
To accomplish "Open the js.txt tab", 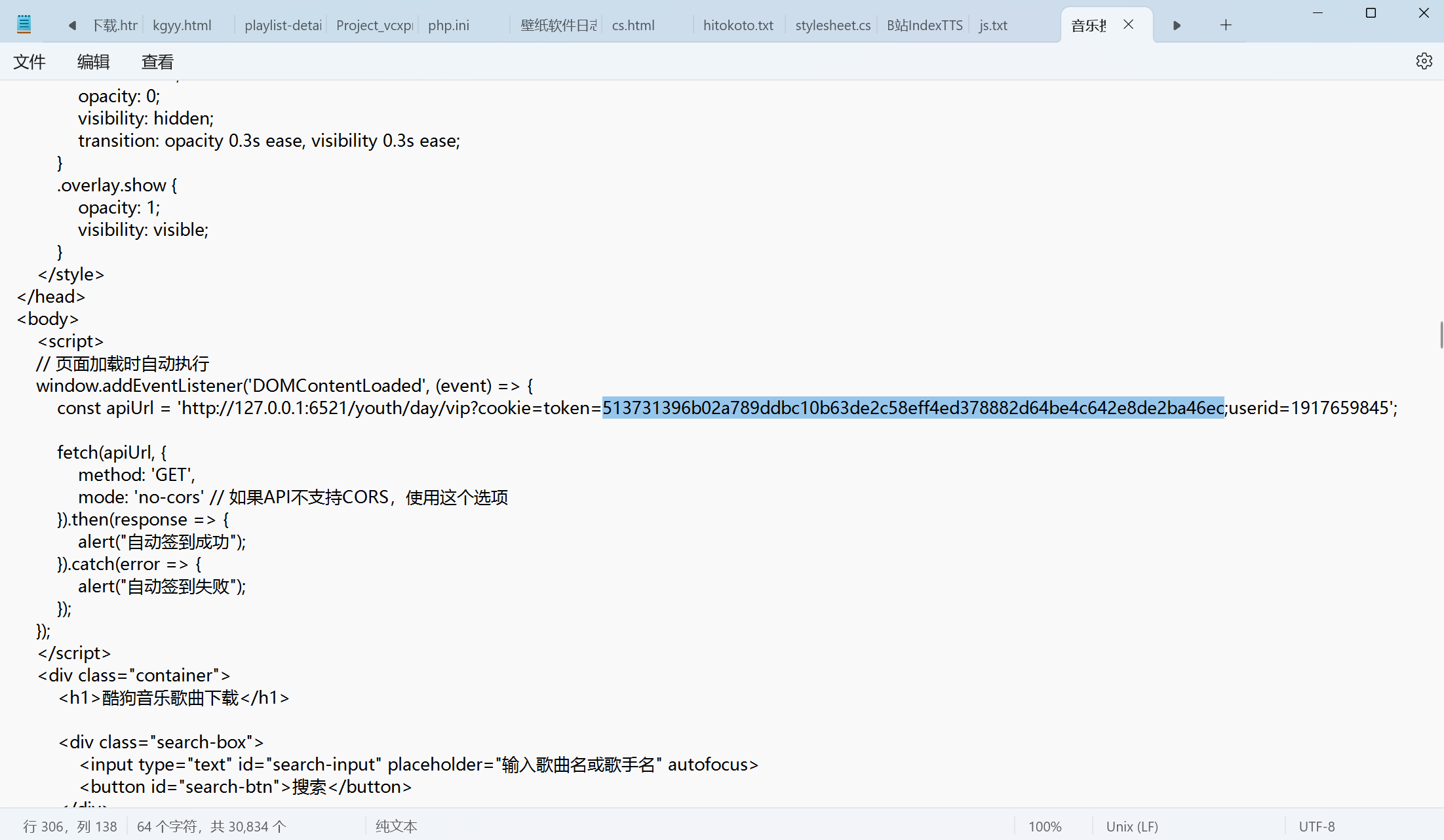I will pyautogui.click(x=993, y=26).
